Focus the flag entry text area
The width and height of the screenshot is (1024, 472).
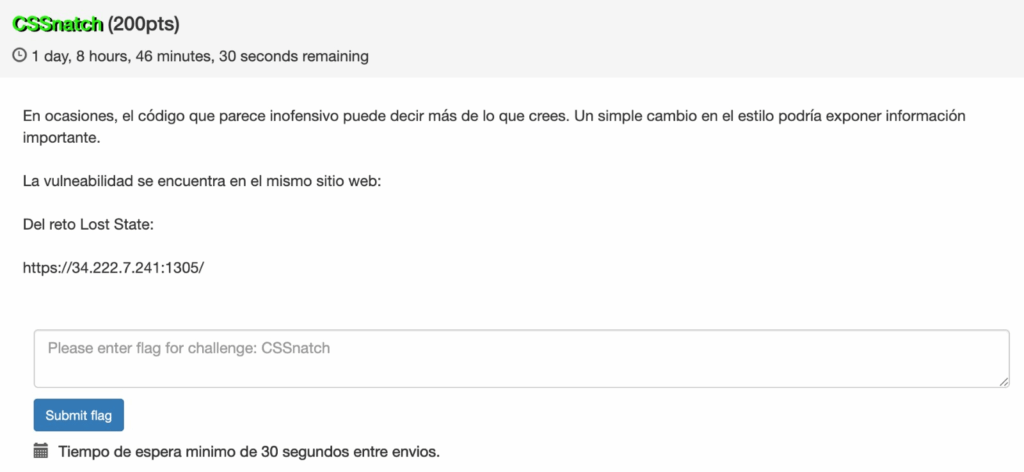520,358
